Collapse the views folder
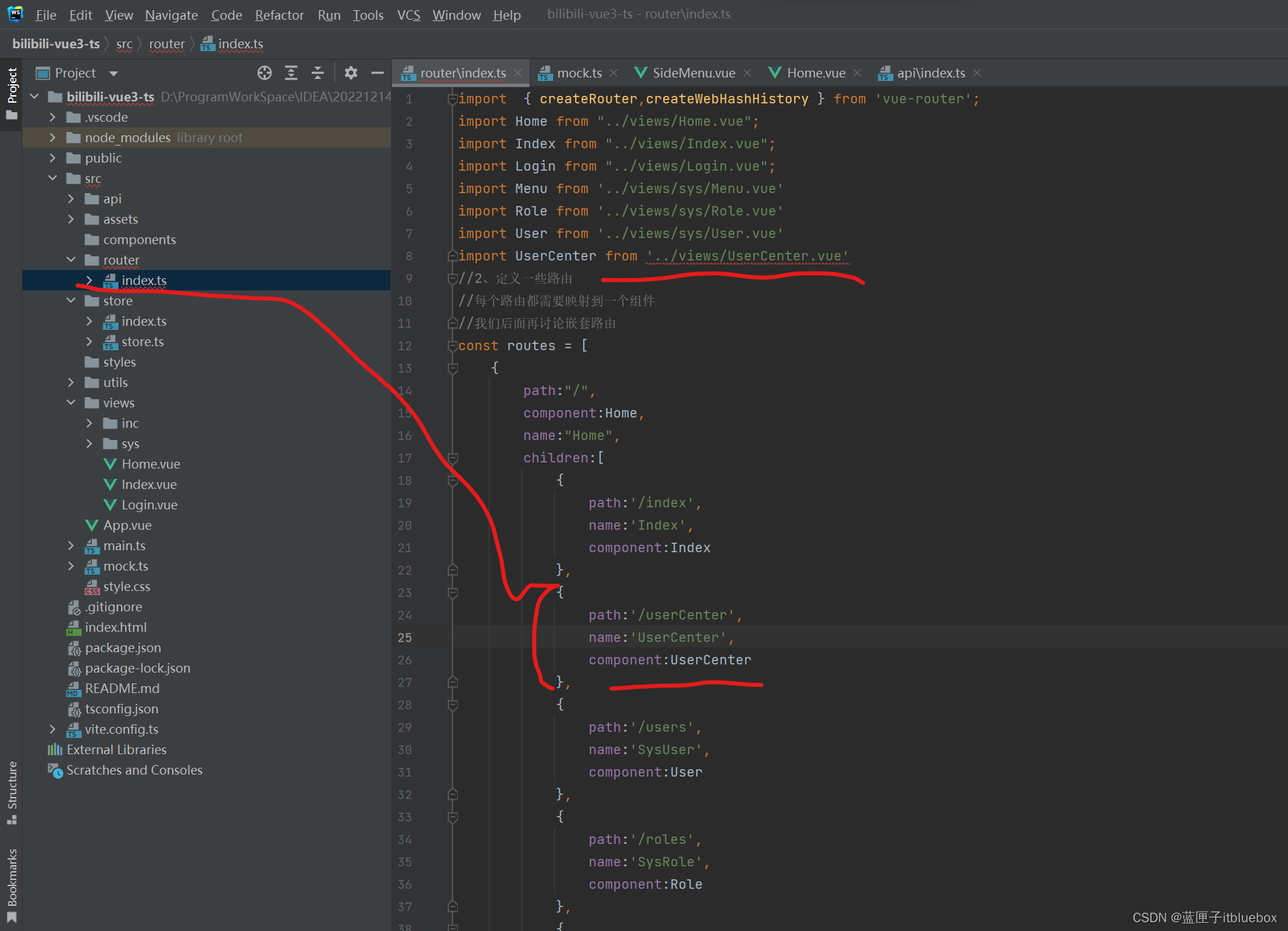The height and width of the screenshot is (931, 1288). pyautogui.click(x=71, y=403)
